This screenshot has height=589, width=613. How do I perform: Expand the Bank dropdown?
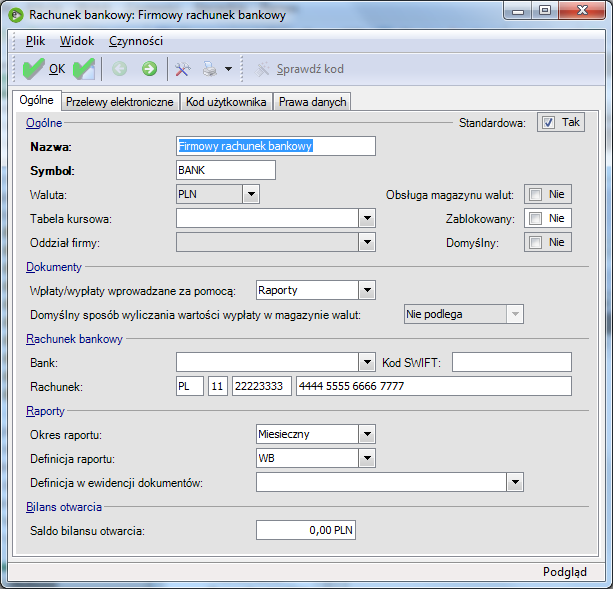[367, 362]
